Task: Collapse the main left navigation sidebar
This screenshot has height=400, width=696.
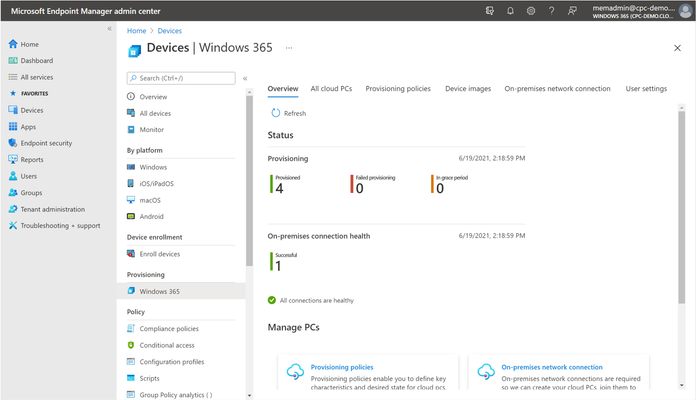Action: coord(109,28)
